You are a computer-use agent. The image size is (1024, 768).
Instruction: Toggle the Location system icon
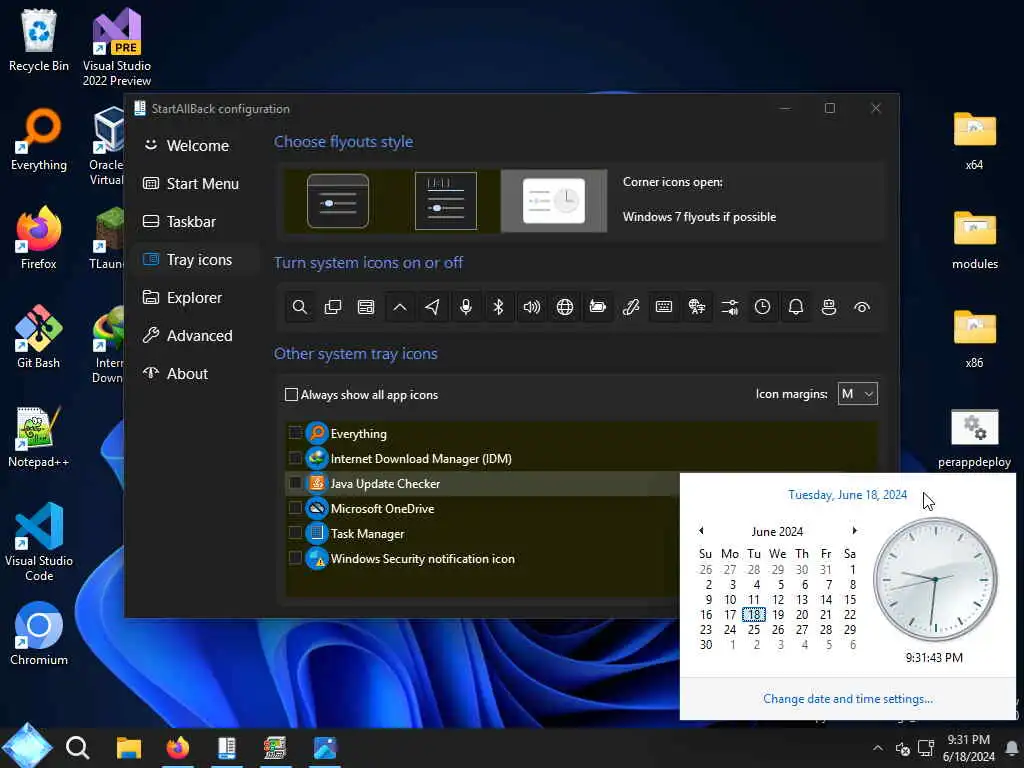(x=432, y=307)
